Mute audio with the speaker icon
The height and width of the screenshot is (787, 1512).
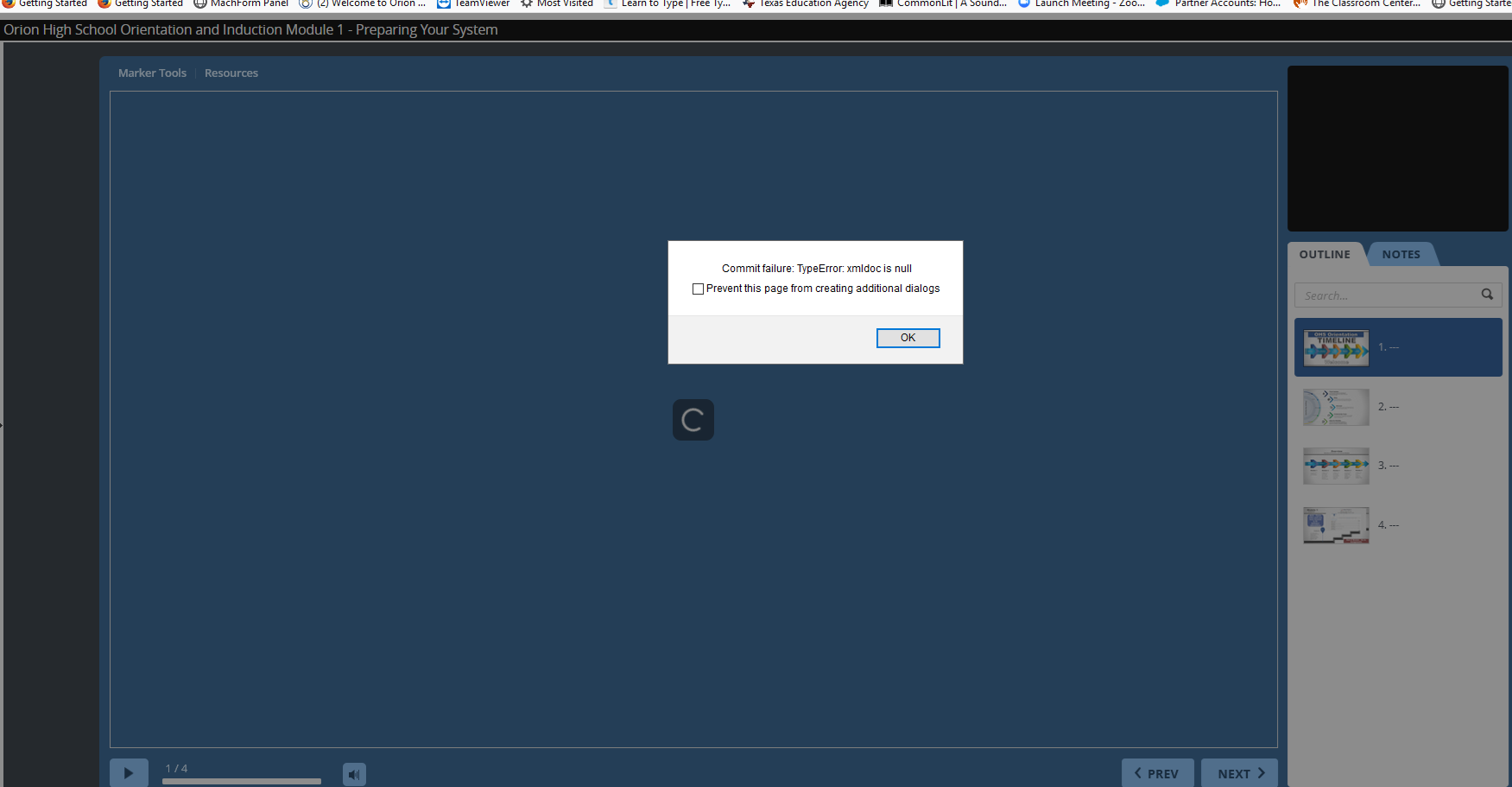pyautogui.click(x=354, y=774)
